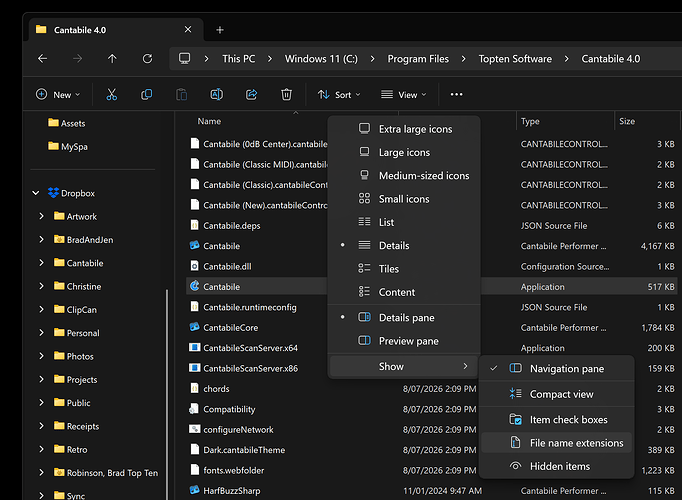Click the Cantabile application file icon
Image resolution: width=682 pixels, height=500 pixels.
coord(194,286)
